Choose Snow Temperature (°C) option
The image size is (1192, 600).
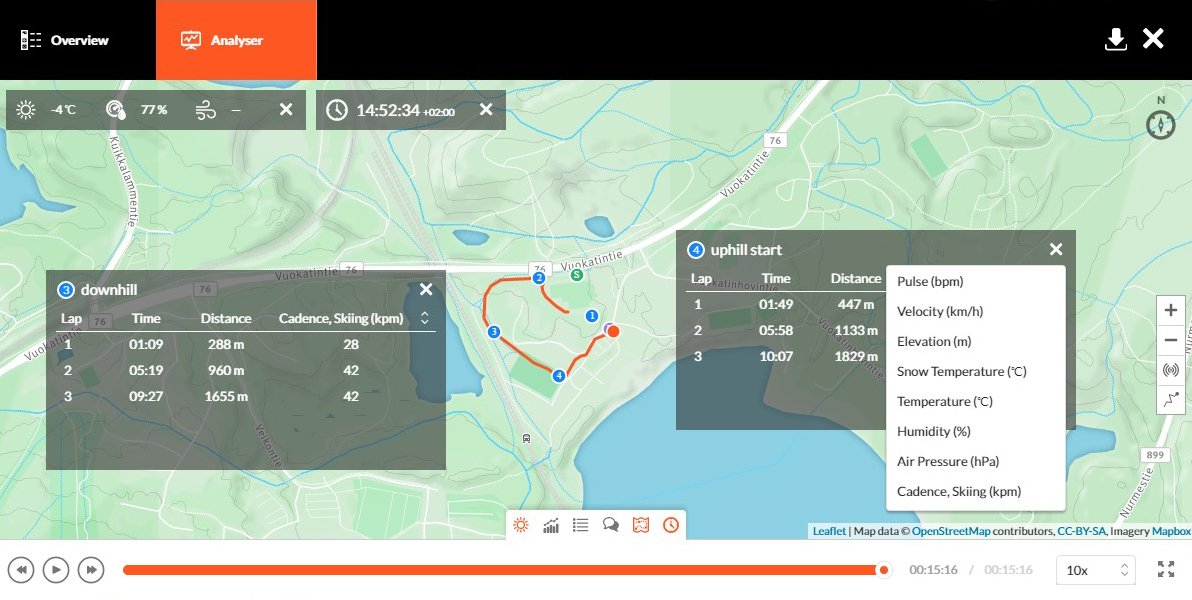tap(975, 371)
